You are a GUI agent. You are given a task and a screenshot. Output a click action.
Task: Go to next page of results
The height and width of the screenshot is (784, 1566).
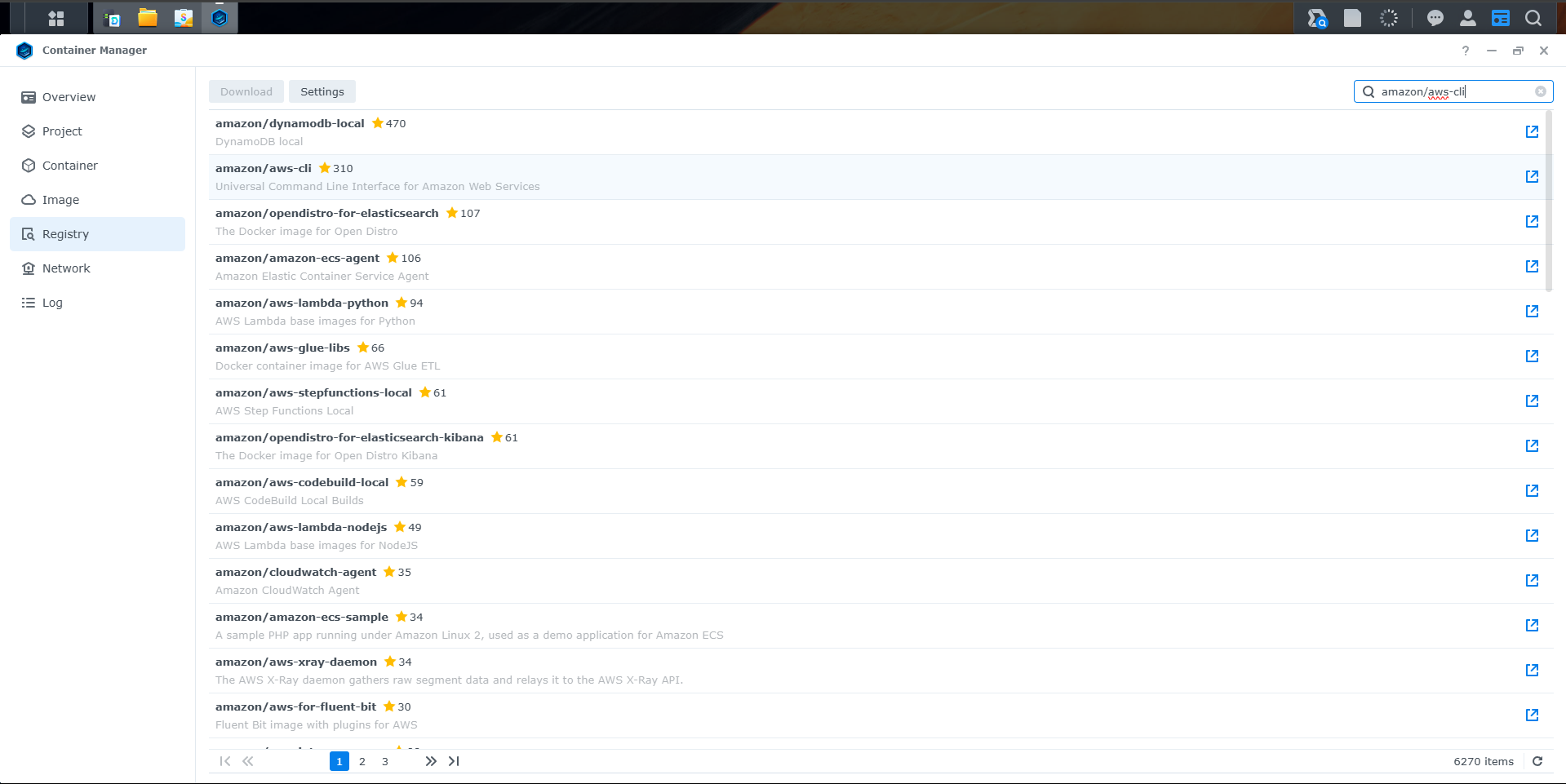[431, 761]
